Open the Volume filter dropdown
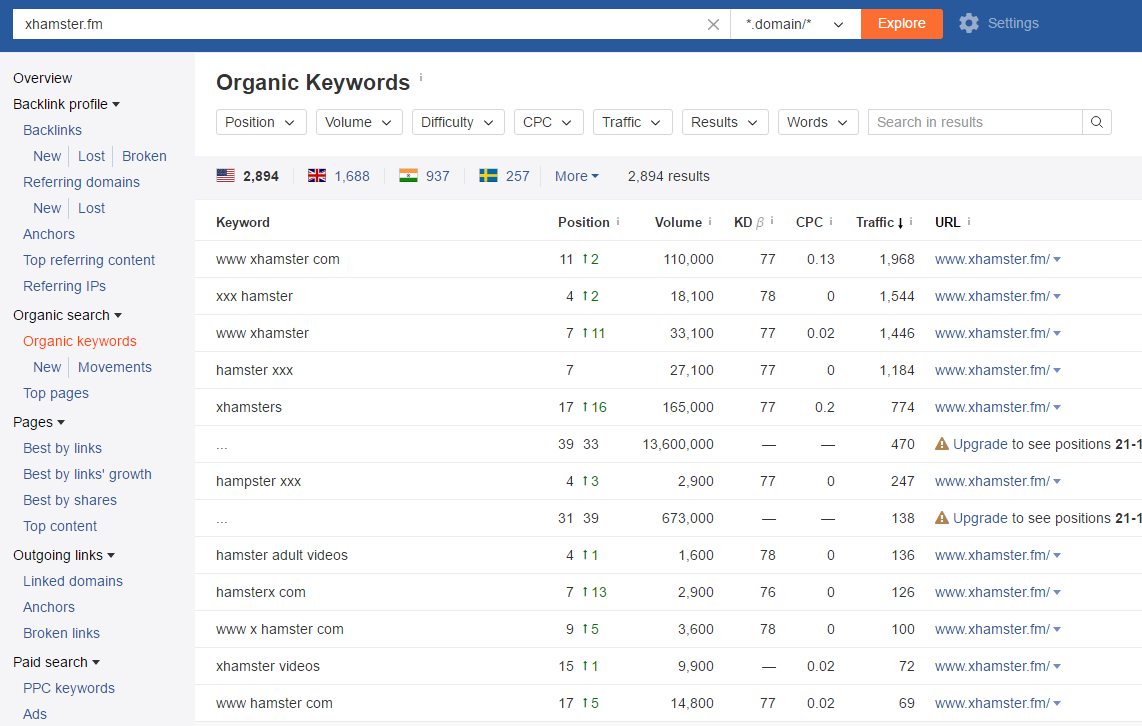The width and height of the screenshot is (1142, 726). click(358, 122)
